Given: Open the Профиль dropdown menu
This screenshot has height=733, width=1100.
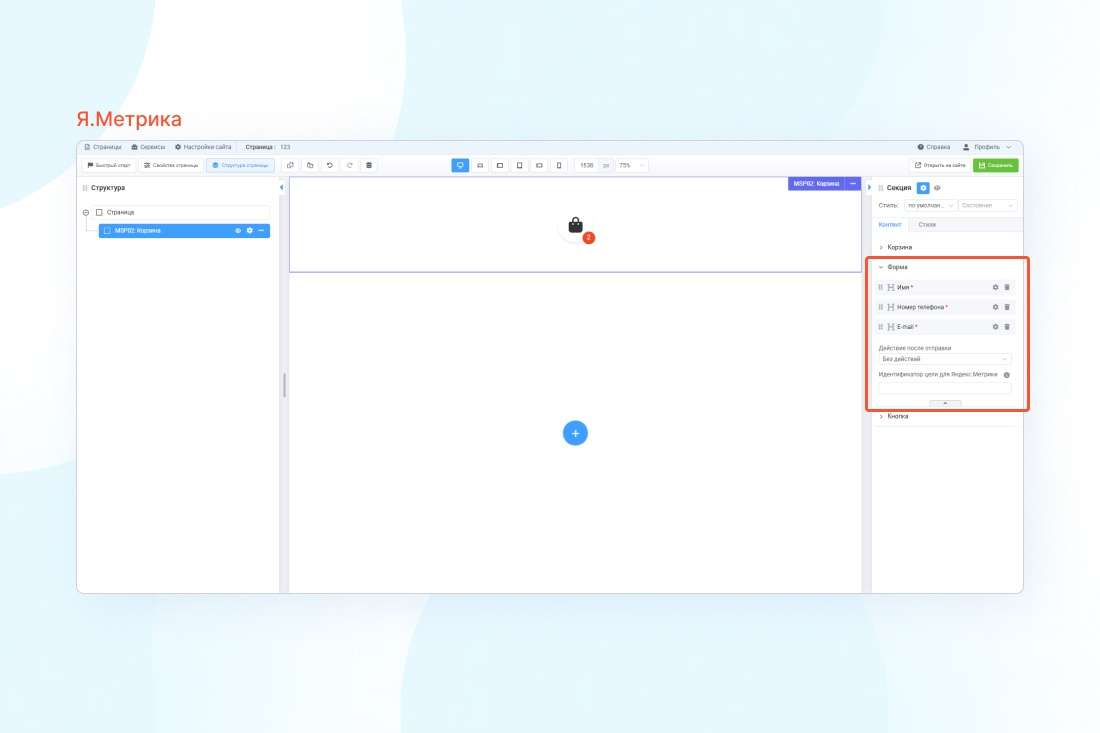Looking at the screenshot, I should point(987,147).
